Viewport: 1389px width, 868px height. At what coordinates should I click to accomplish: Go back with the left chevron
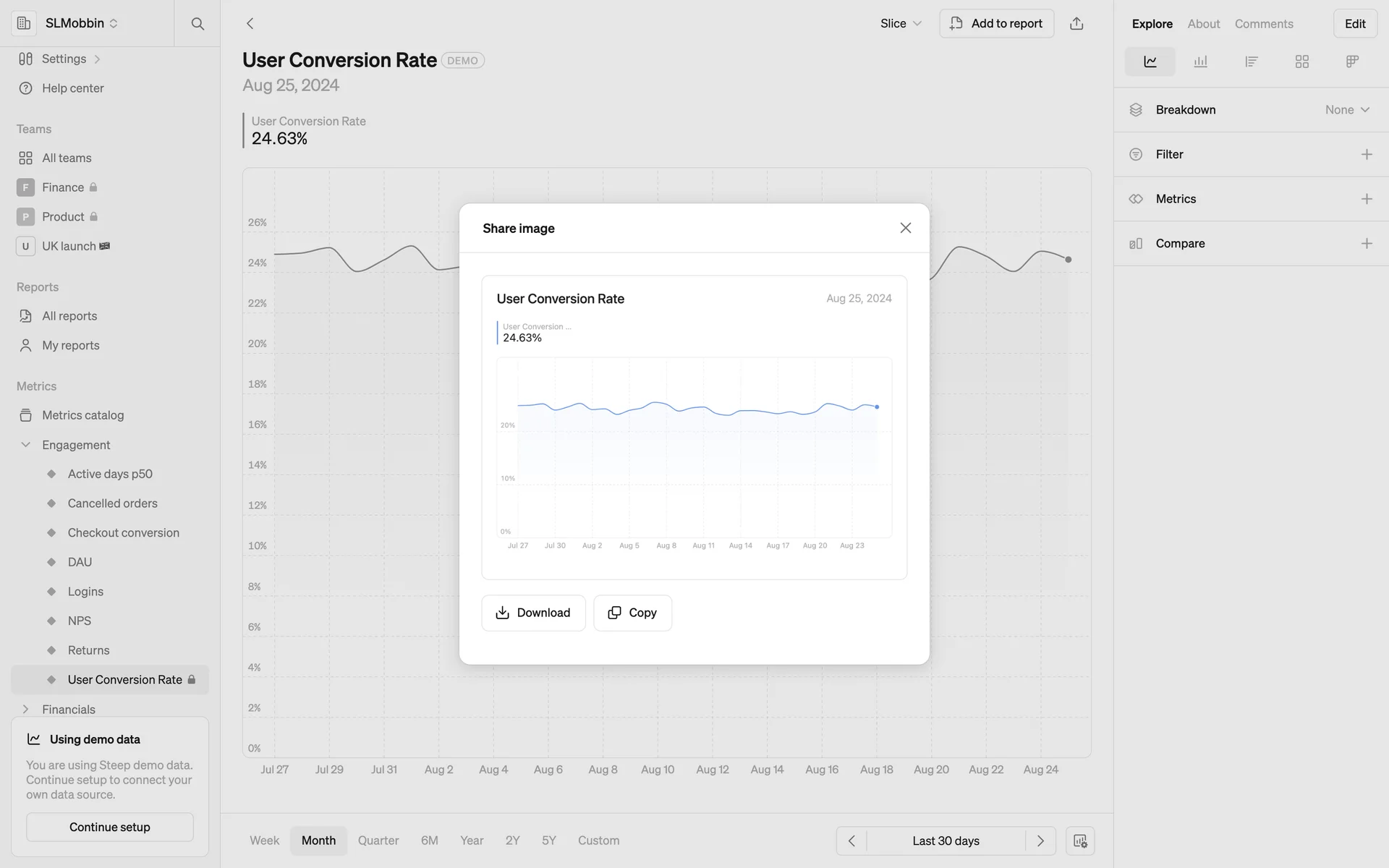(x=250, y=24)
